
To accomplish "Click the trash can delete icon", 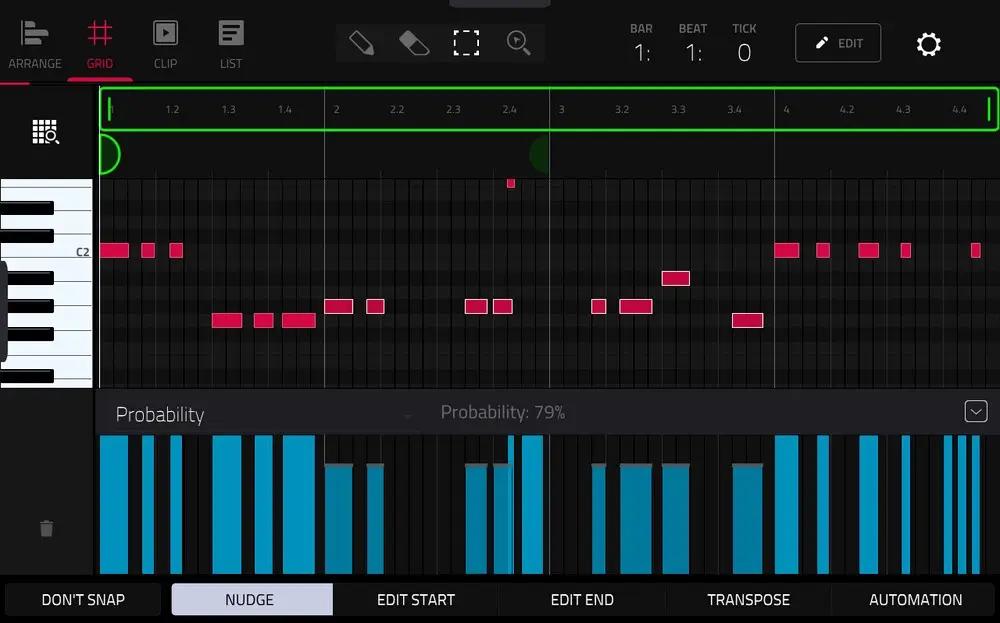I will (46, 528).
